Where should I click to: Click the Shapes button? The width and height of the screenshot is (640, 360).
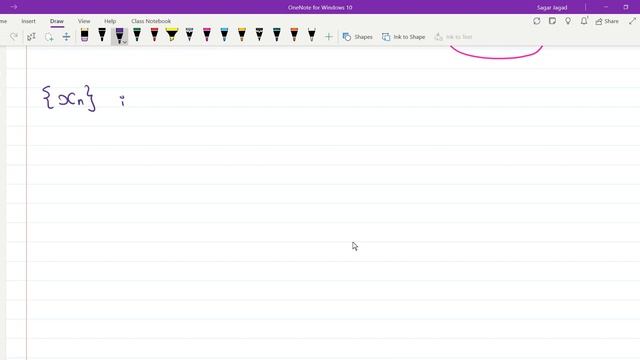click(358, 37)
